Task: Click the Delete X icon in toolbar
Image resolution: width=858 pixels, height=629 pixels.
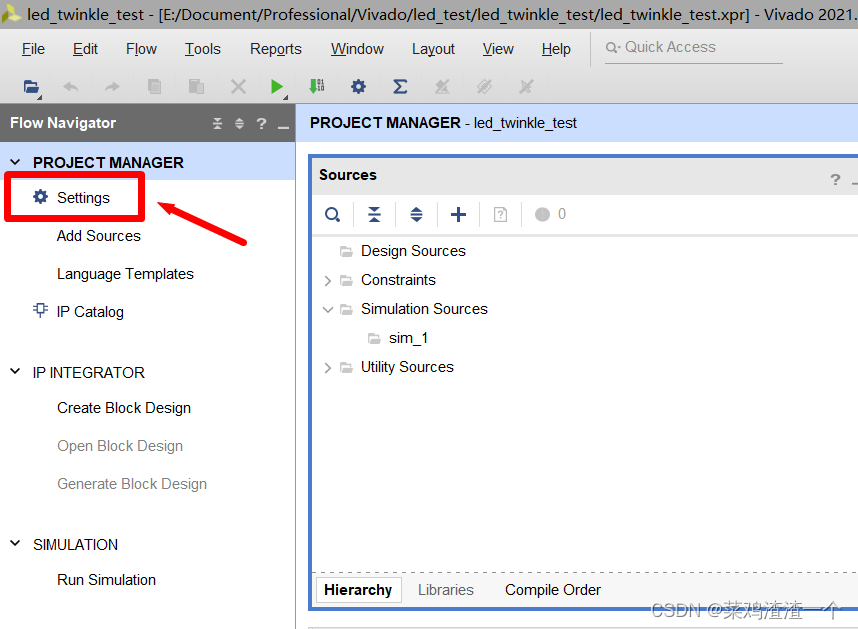Action: click(238, 86)
